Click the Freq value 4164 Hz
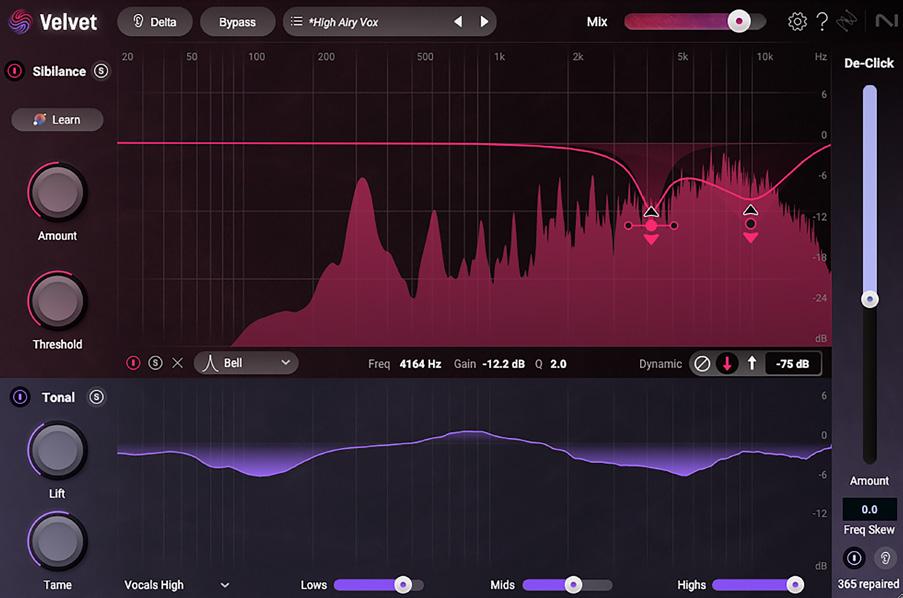The width and height of the screenshot is (903, 598). [x=420, y=364]
